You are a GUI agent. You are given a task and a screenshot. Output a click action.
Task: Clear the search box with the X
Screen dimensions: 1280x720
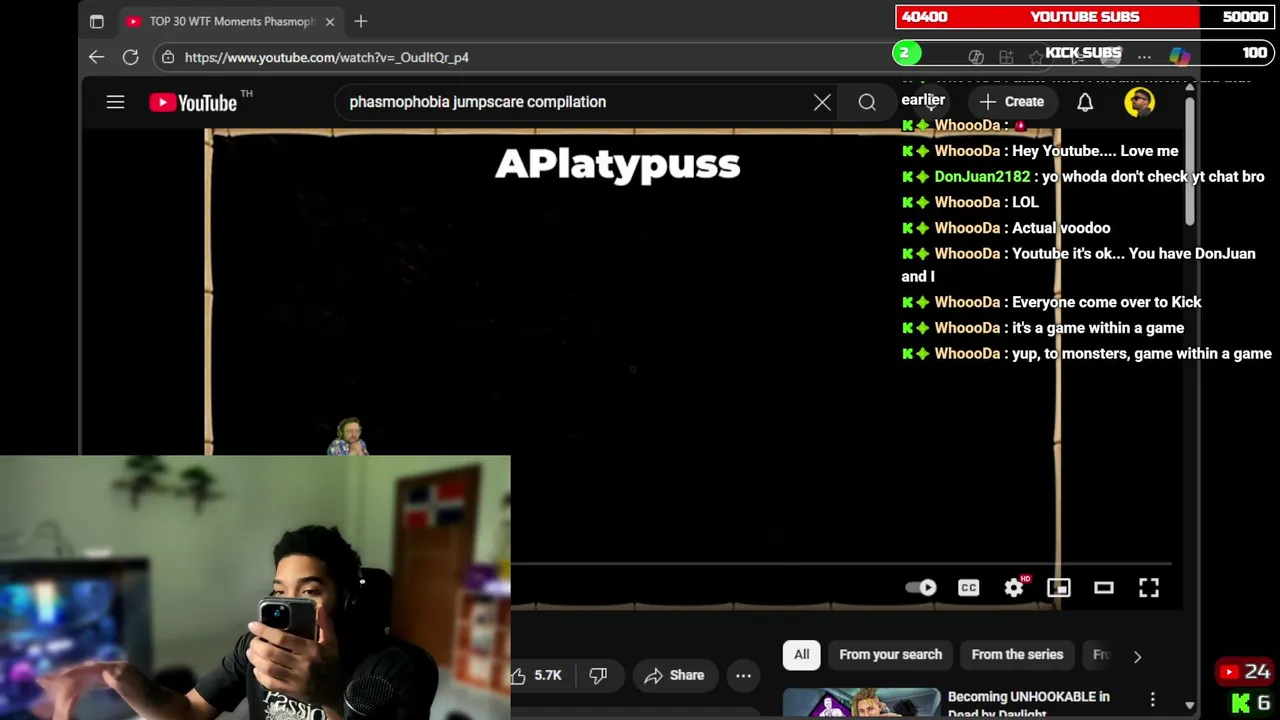click(822, 102)
